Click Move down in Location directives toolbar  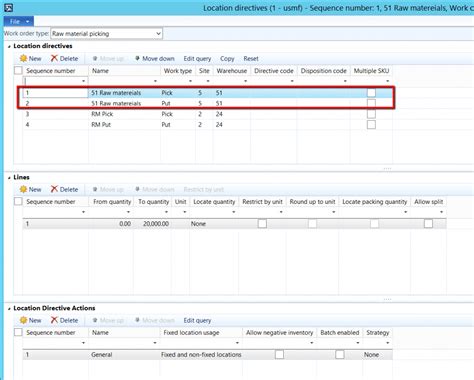155,59
